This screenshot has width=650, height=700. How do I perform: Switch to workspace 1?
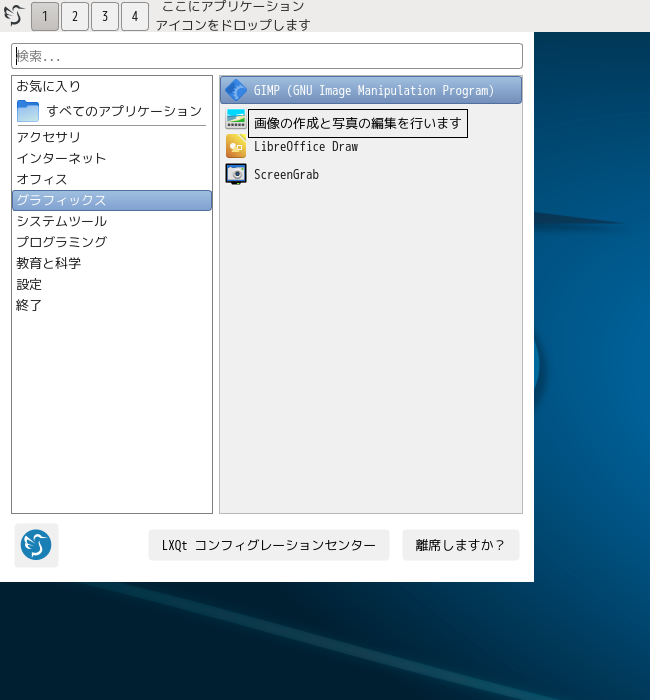coord(45,16)
